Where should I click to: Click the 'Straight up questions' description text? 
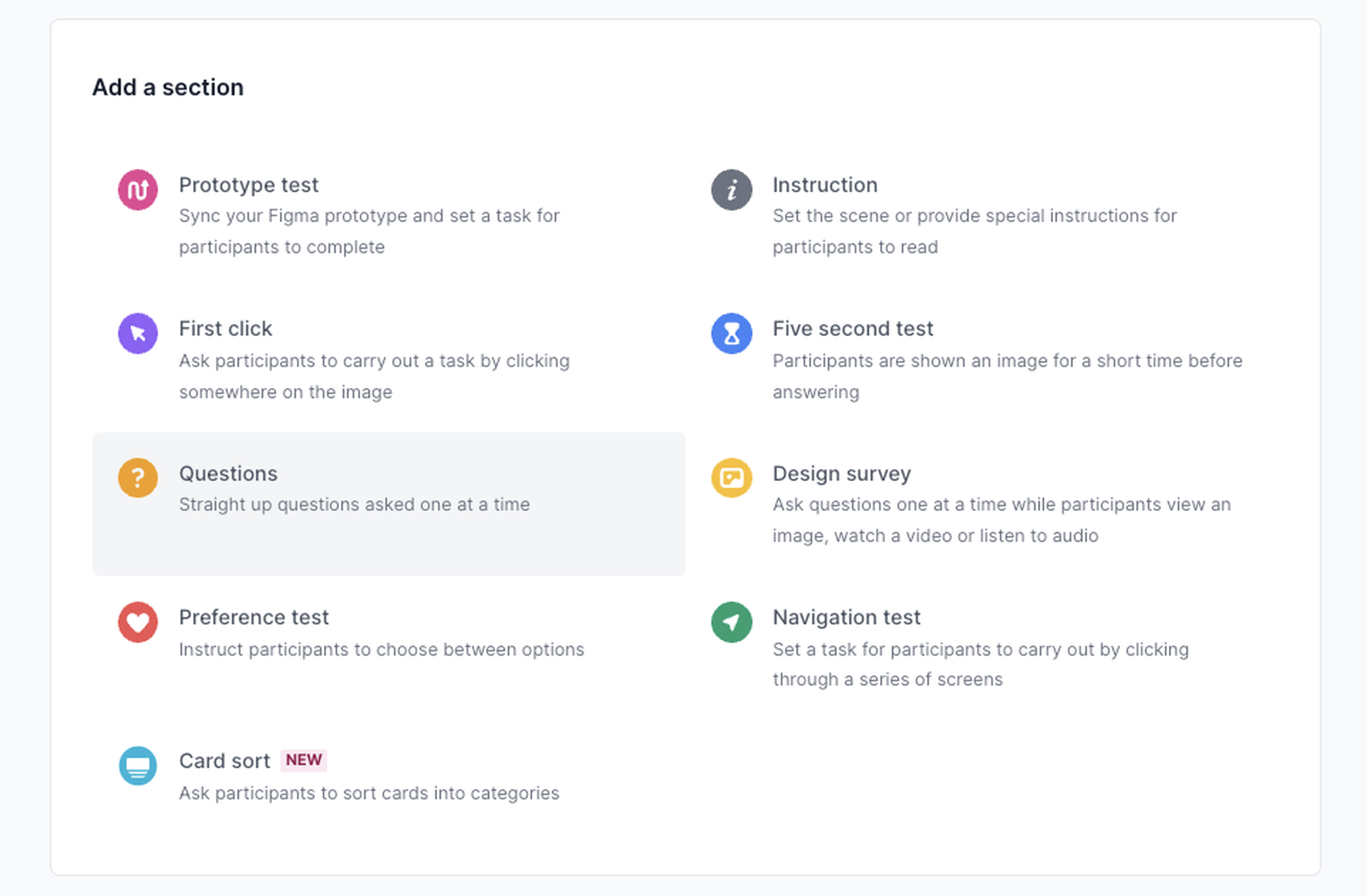point(354,505)
